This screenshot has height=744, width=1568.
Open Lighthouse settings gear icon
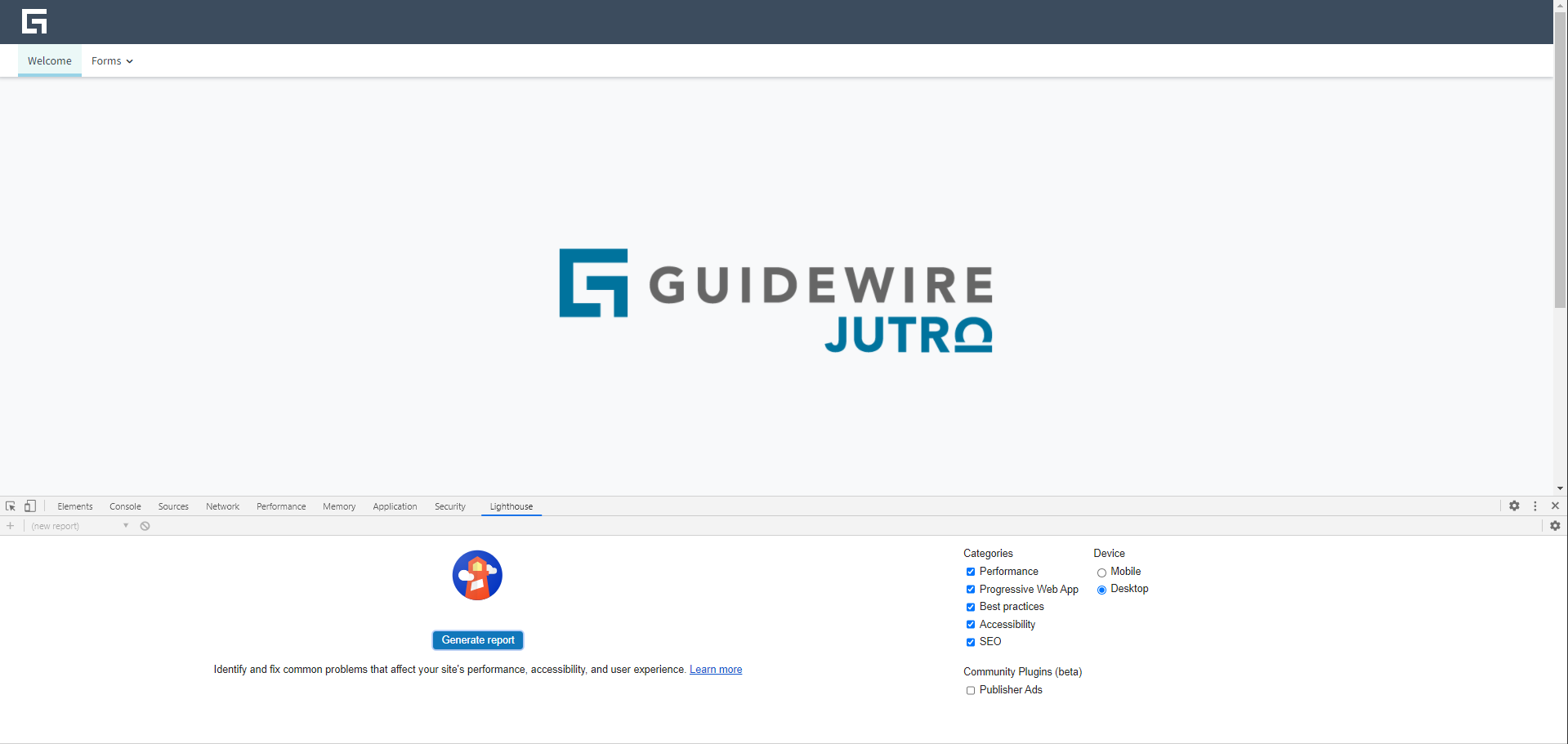tap(1555, 526)
